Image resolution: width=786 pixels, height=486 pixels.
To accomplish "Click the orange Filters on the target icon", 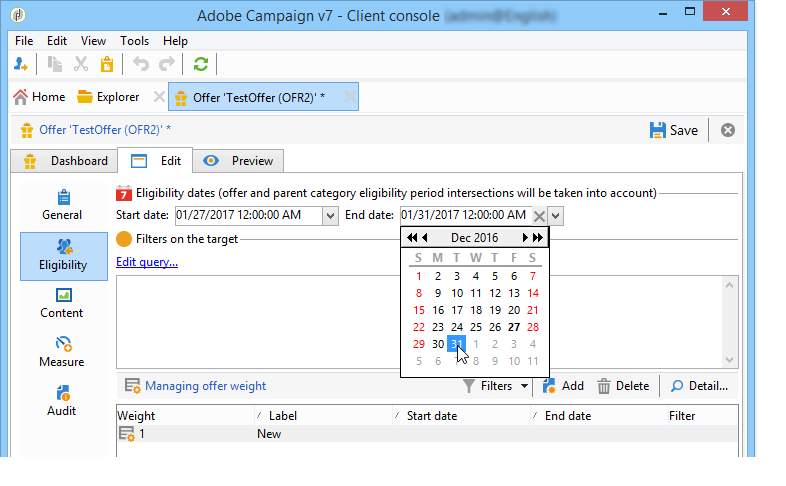I will (x=124, y=239).
